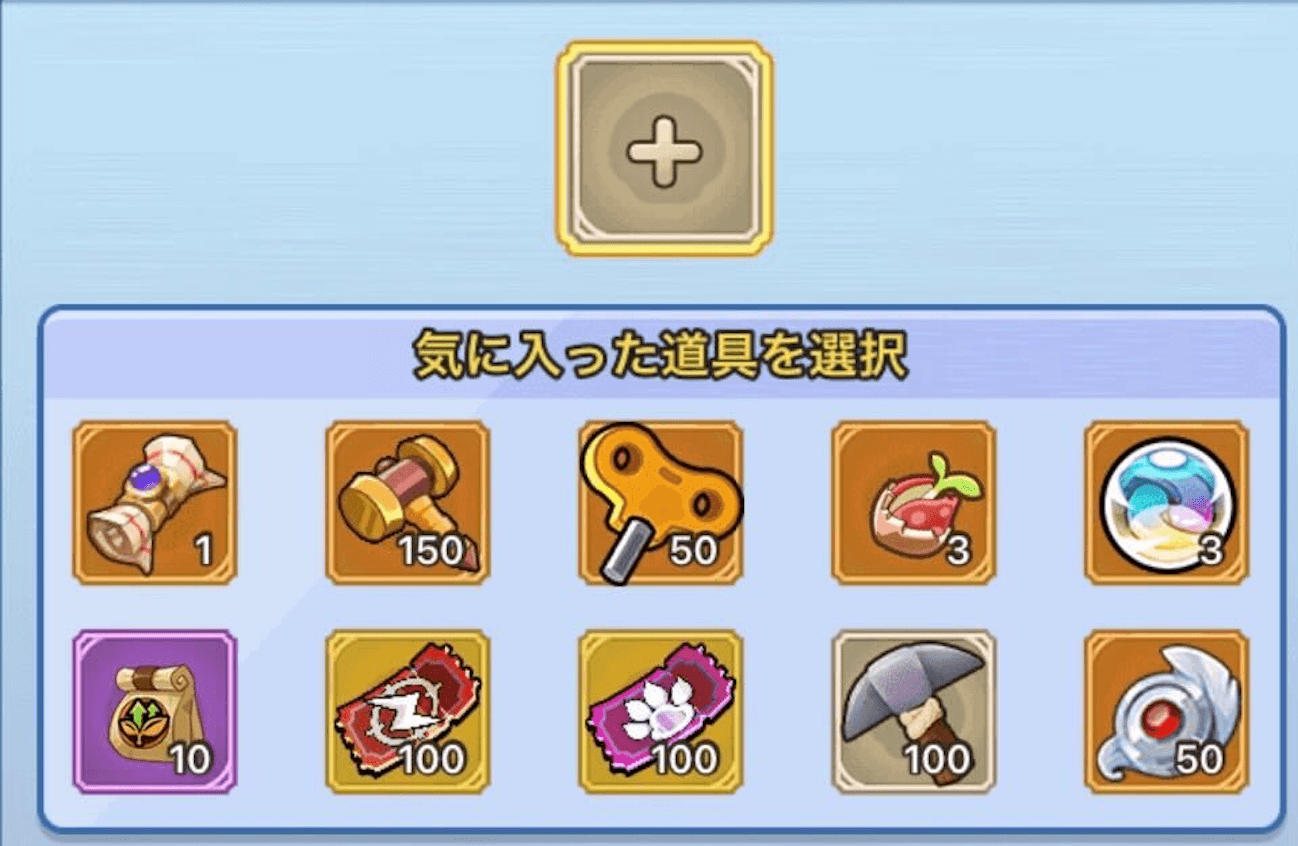Tap the empty plus item slot
The image size is (1298, 846).
[x=664, y=148]
